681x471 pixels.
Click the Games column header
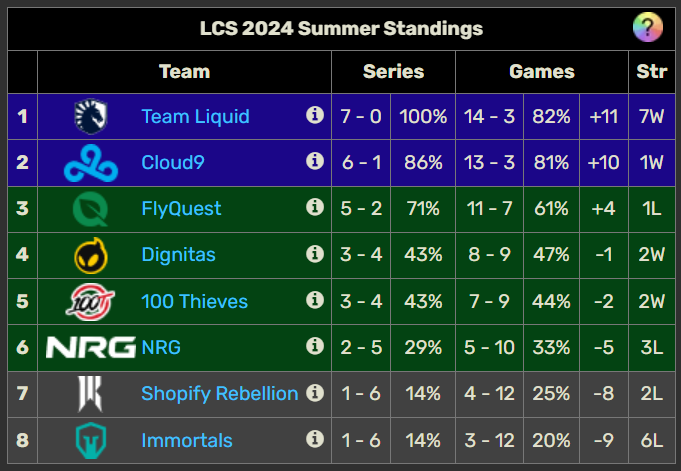542,72
